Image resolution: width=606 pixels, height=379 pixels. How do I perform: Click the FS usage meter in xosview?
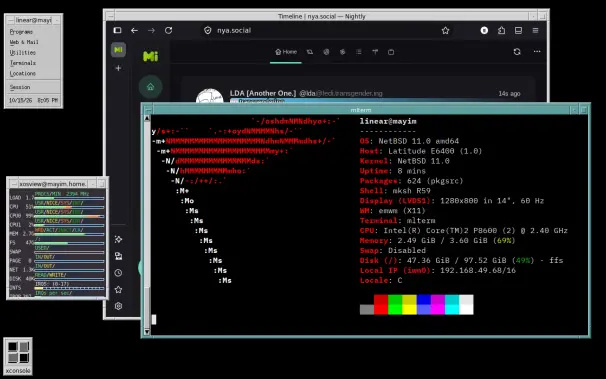[x=69, y=243]
